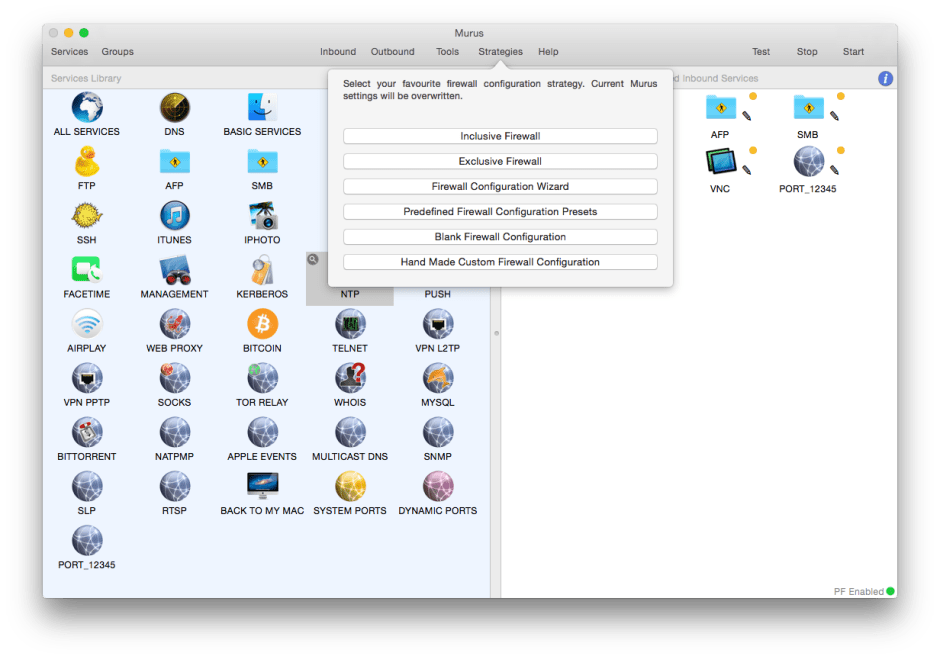The image size is (940, 659).
Task: Open the Inbound menu
Action: [338, 51]
